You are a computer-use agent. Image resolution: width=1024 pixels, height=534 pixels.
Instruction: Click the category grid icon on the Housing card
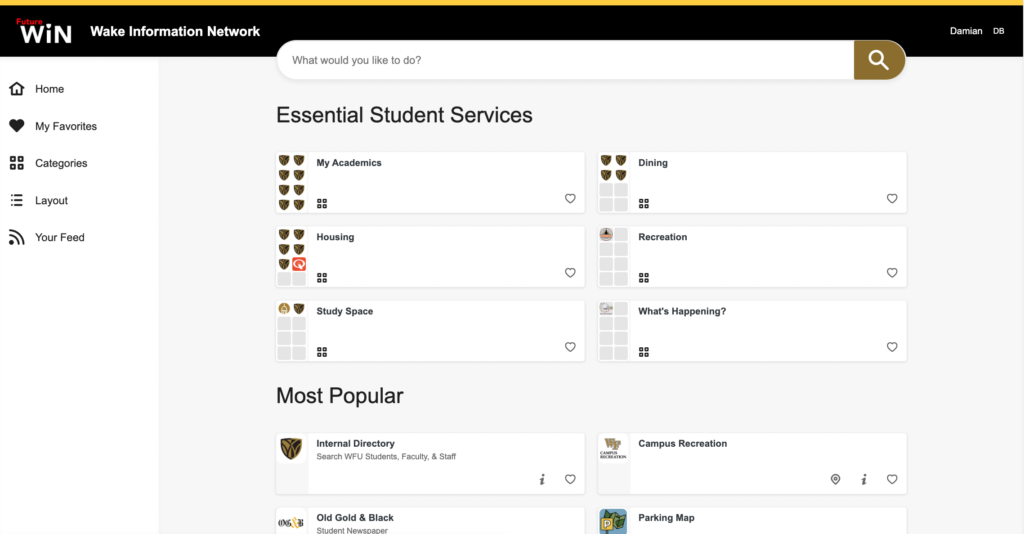pos(322,278)
